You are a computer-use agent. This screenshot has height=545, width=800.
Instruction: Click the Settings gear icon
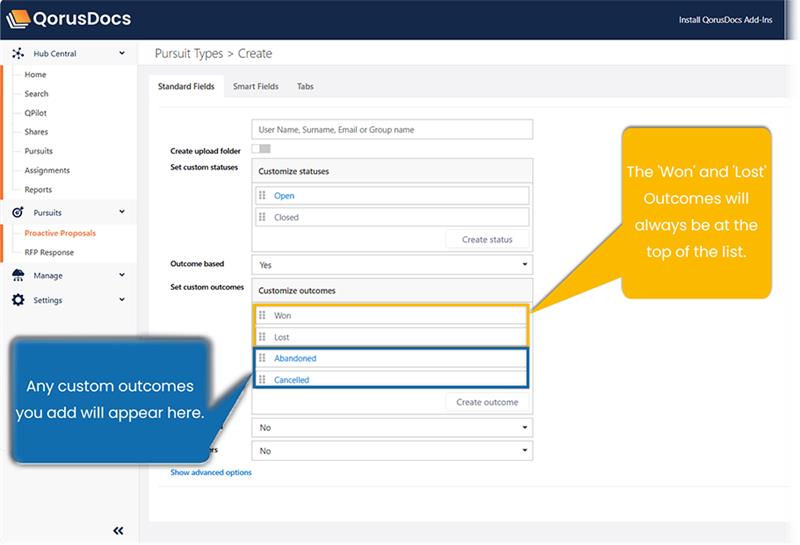tap(18, 300)
